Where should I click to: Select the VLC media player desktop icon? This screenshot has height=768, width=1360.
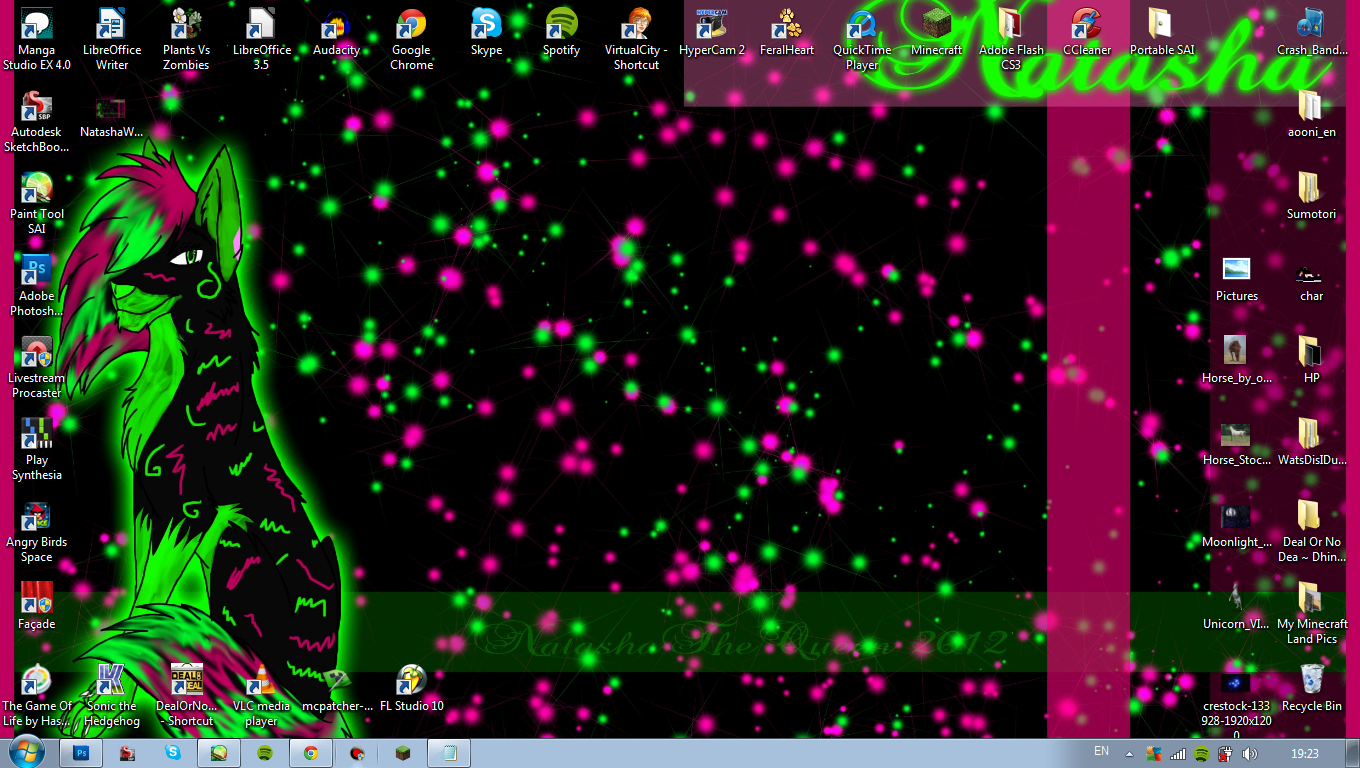261,681
